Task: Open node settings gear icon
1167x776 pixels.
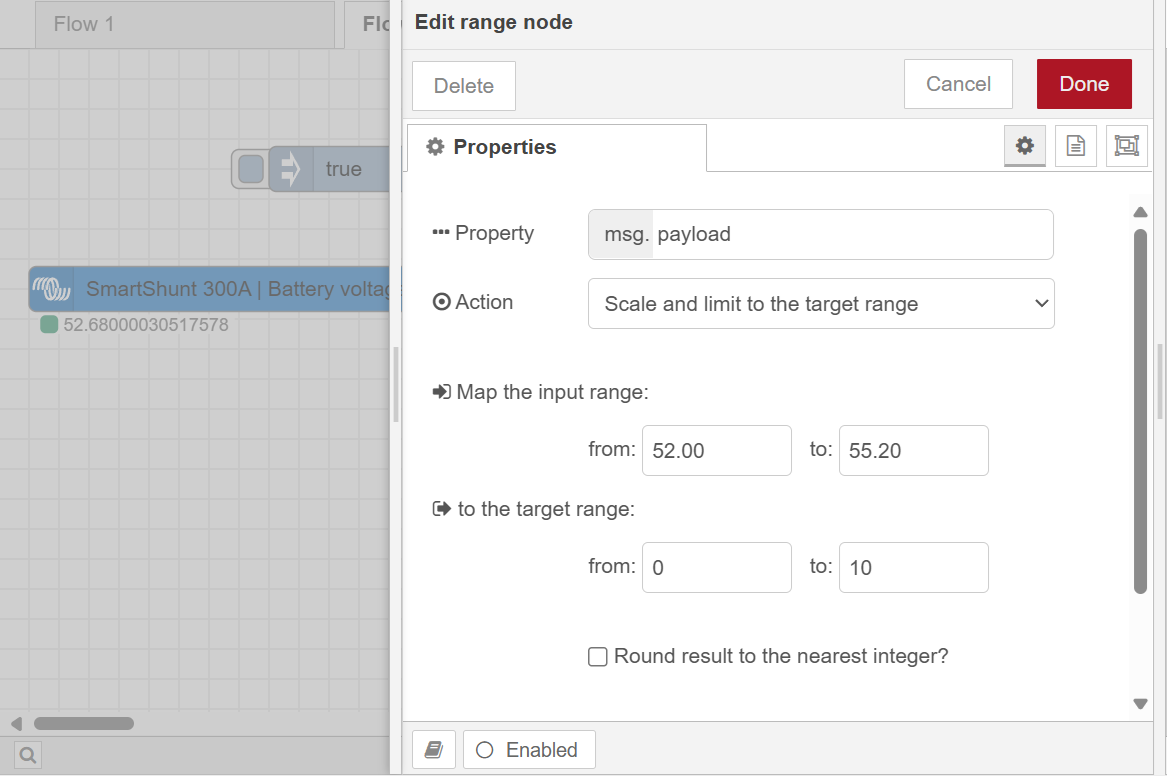Action: (x=1024, y=146)
